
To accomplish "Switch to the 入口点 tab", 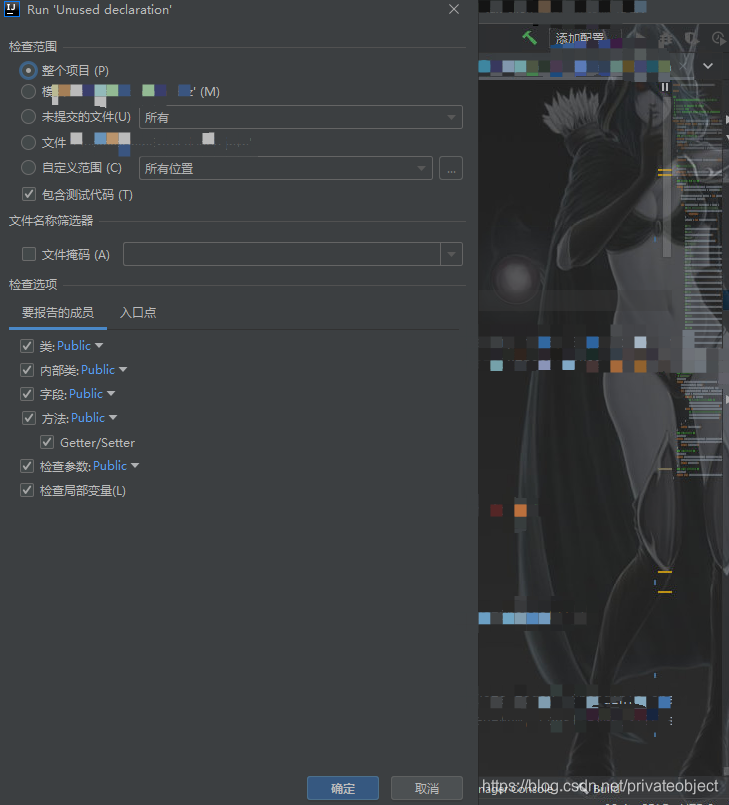I will (138, 313).
